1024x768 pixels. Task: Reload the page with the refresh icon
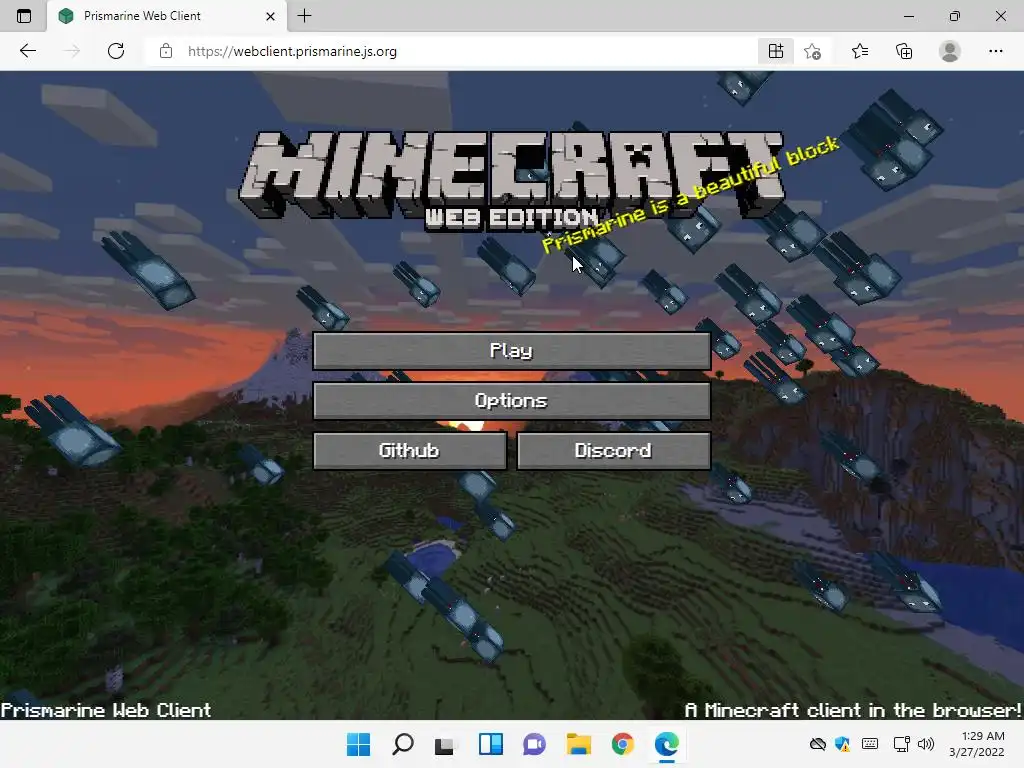[116, 51]
